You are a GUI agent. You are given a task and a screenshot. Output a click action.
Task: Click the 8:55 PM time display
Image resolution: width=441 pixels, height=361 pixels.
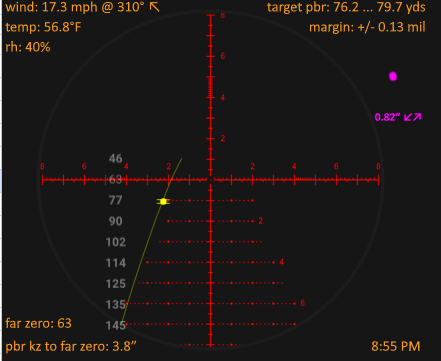point(396,346)
